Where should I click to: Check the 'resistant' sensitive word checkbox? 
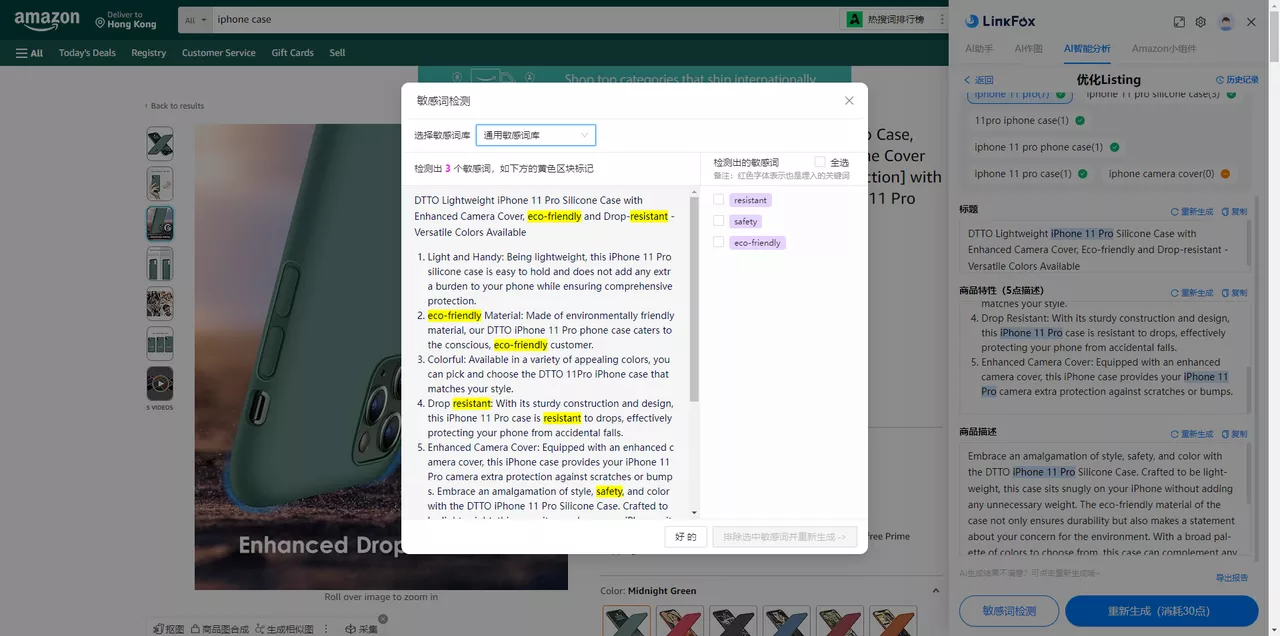(718, 200)
